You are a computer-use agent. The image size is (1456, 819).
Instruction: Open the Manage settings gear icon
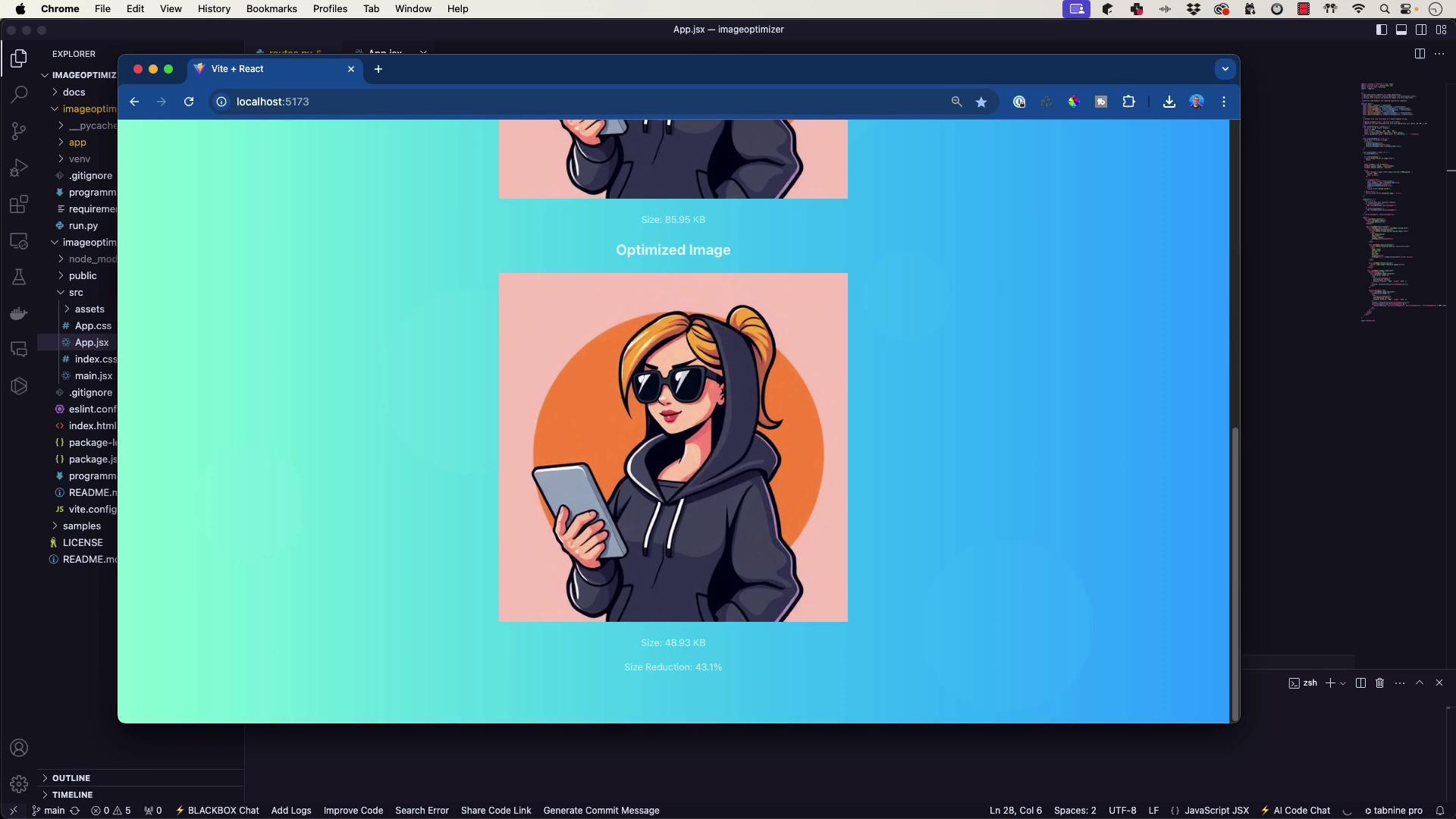tap(19, 784)
